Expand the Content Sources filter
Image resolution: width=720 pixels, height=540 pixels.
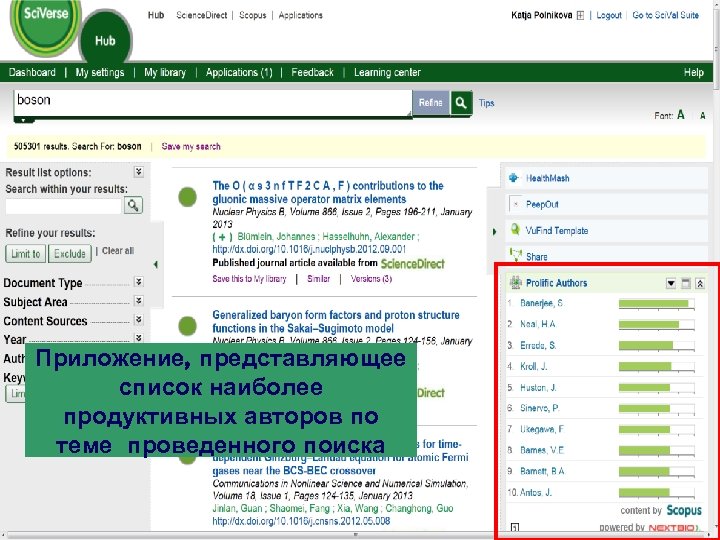pos(139,319)
